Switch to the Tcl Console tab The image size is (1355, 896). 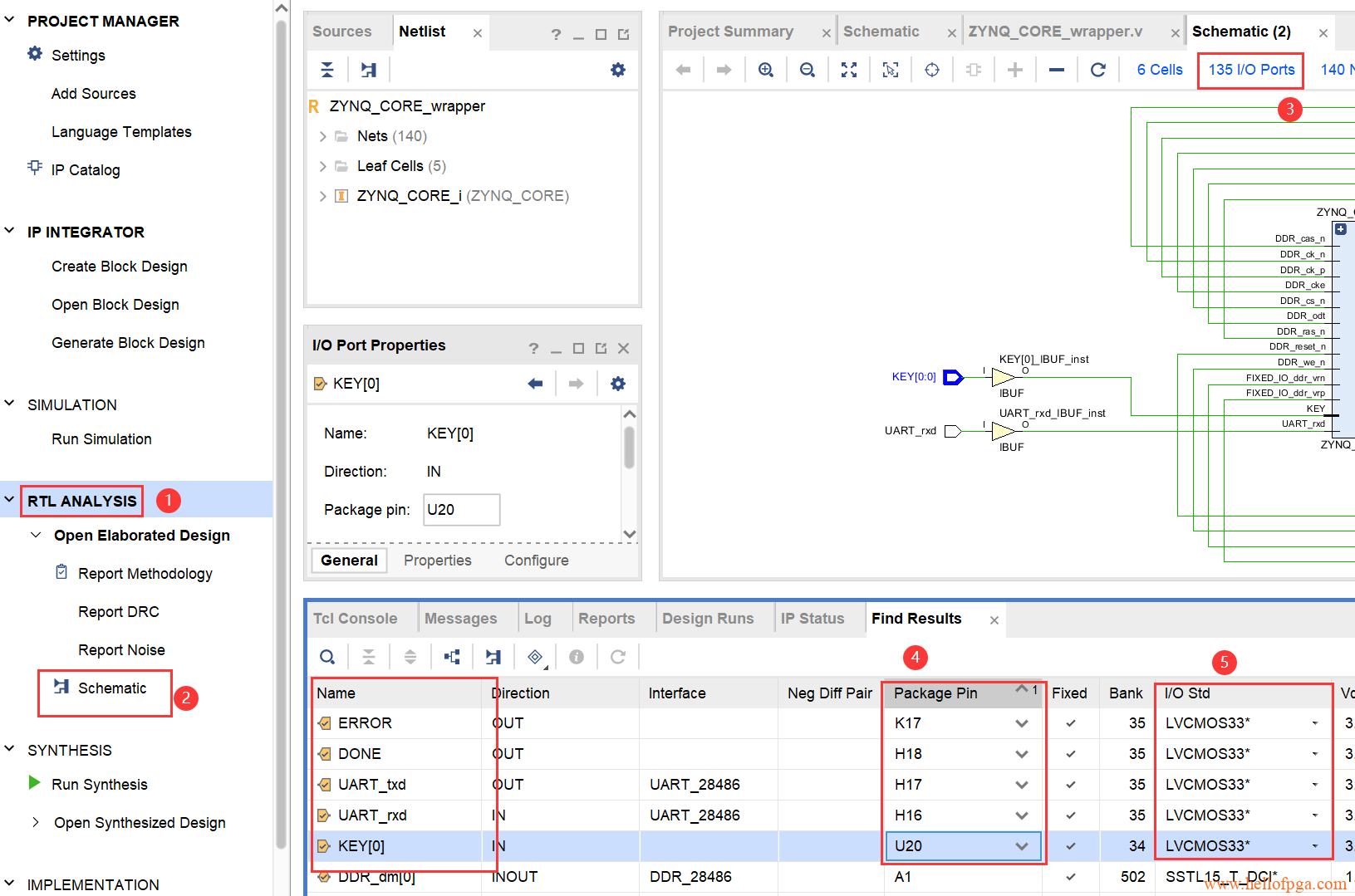coord(355,619)
